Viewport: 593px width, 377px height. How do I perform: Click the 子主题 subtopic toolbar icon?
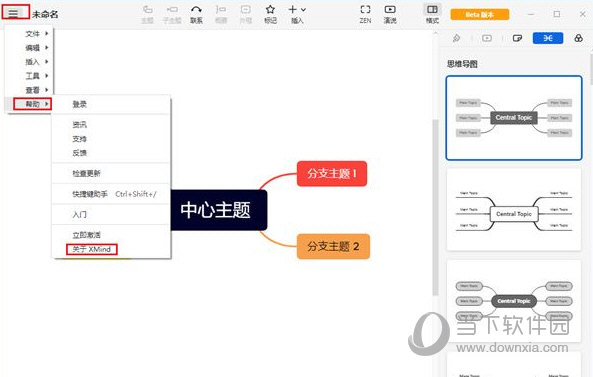click(x=172, y=14)
